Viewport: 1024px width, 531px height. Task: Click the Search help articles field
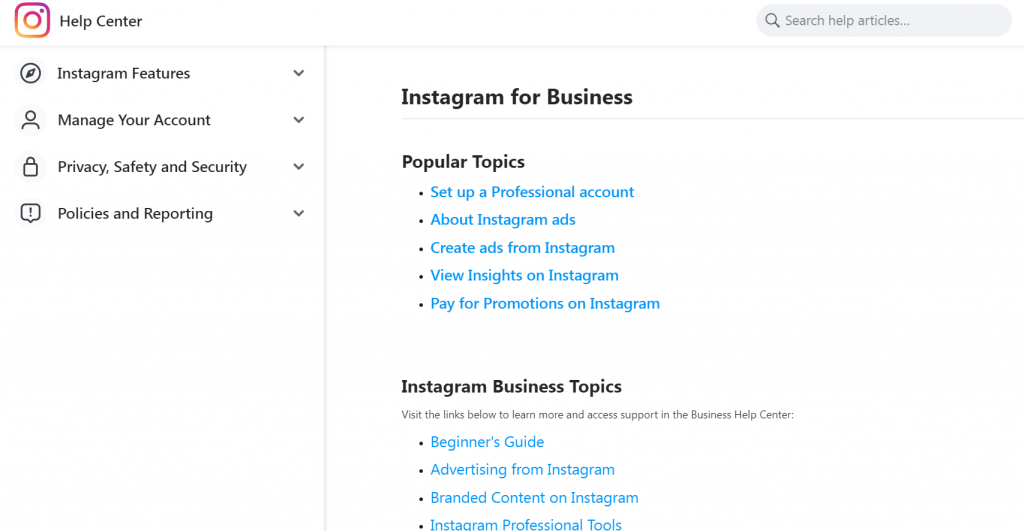click(890, 20)
